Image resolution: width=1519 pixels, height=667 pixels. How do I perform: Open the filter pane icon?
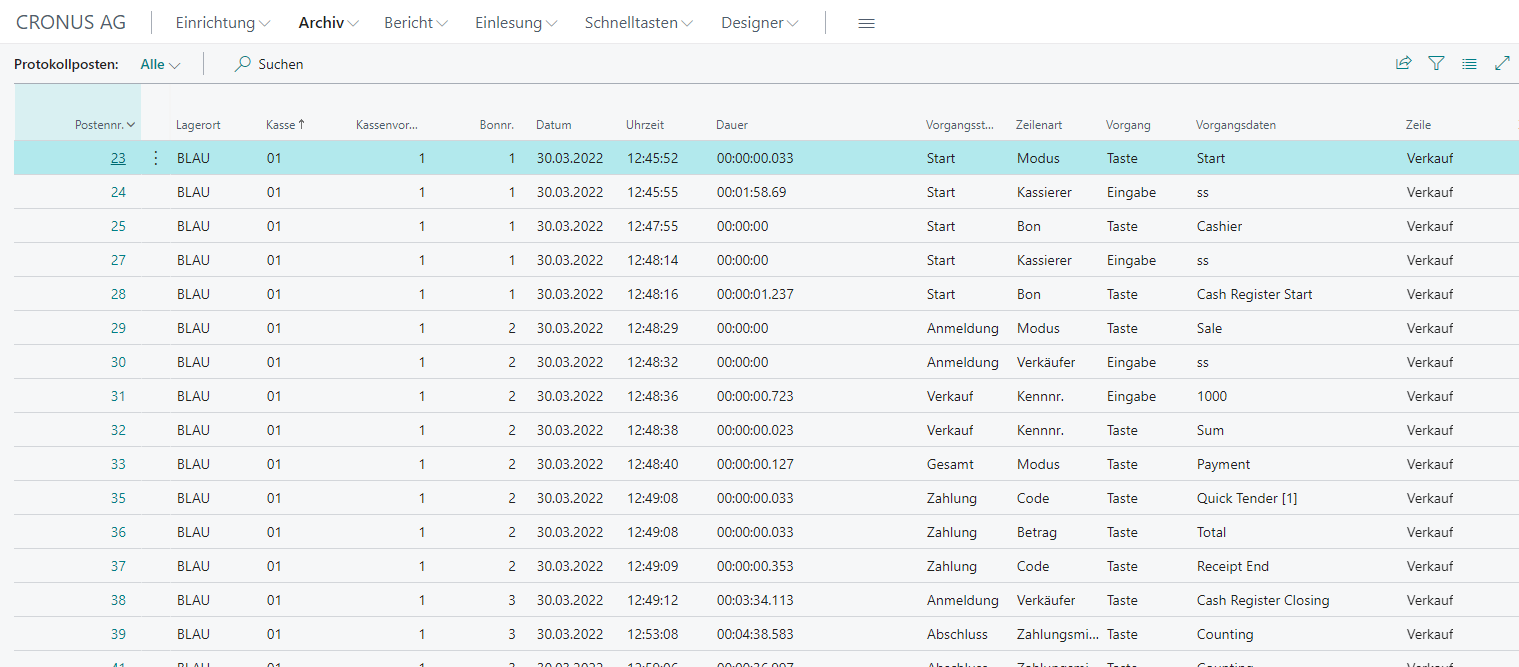pyautogui.click(x=1436, y=64)
